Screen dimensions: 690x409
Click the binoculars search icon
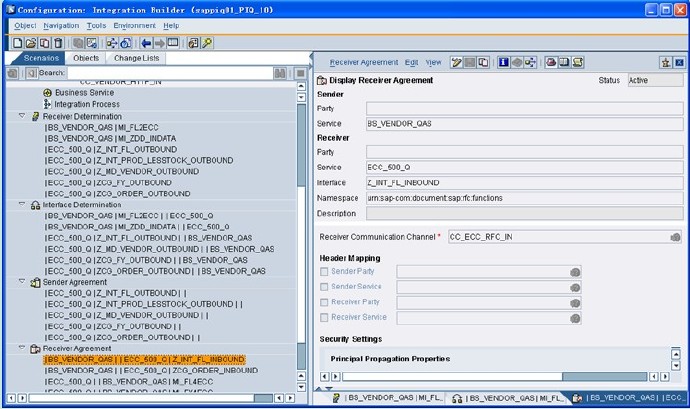[x=280, y=73]
